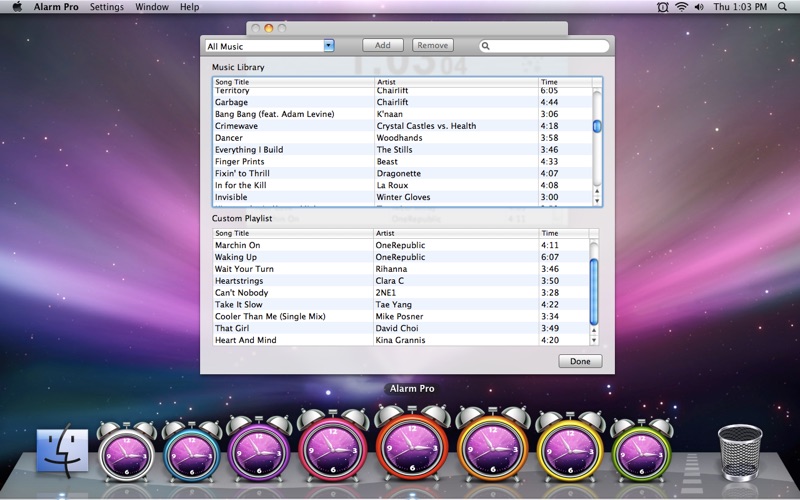Open the Wi-Fi status menu

tap(682, 7)
